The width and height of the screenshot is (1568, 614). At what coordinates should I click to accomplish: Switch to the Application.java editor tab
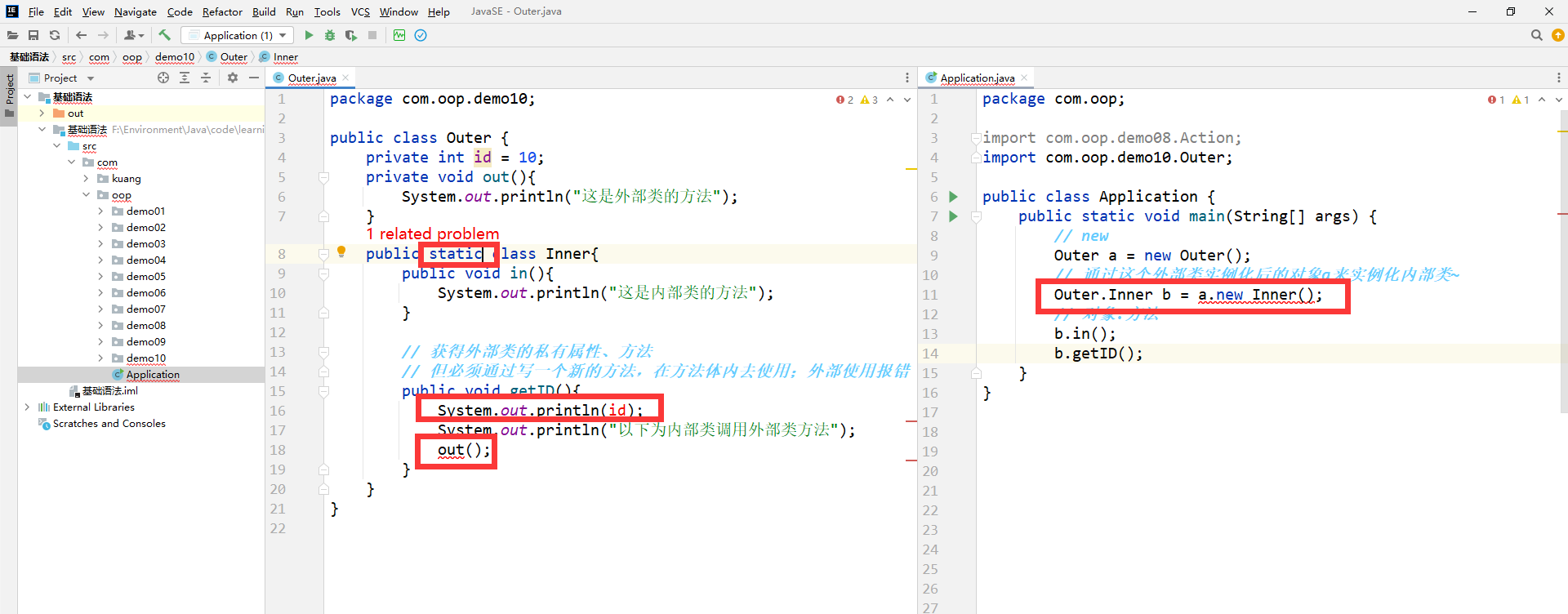point(977,78)
